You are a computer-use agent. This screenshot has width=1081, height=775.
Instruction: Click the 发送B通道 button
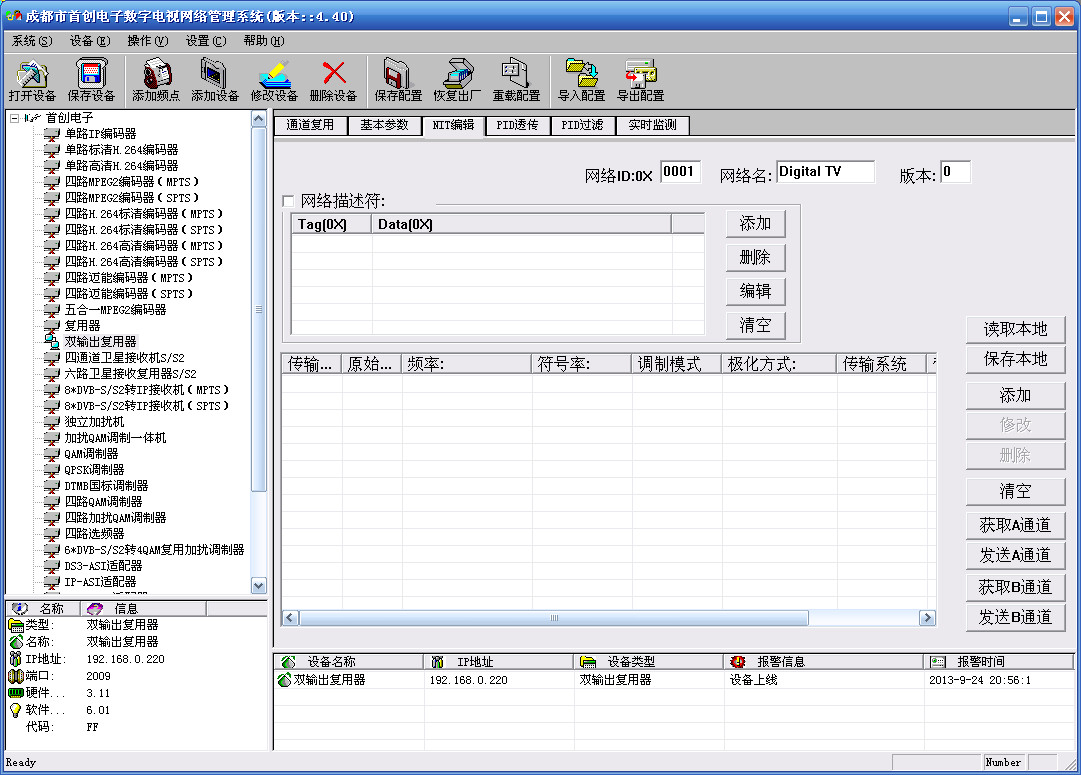[1016, 617]
